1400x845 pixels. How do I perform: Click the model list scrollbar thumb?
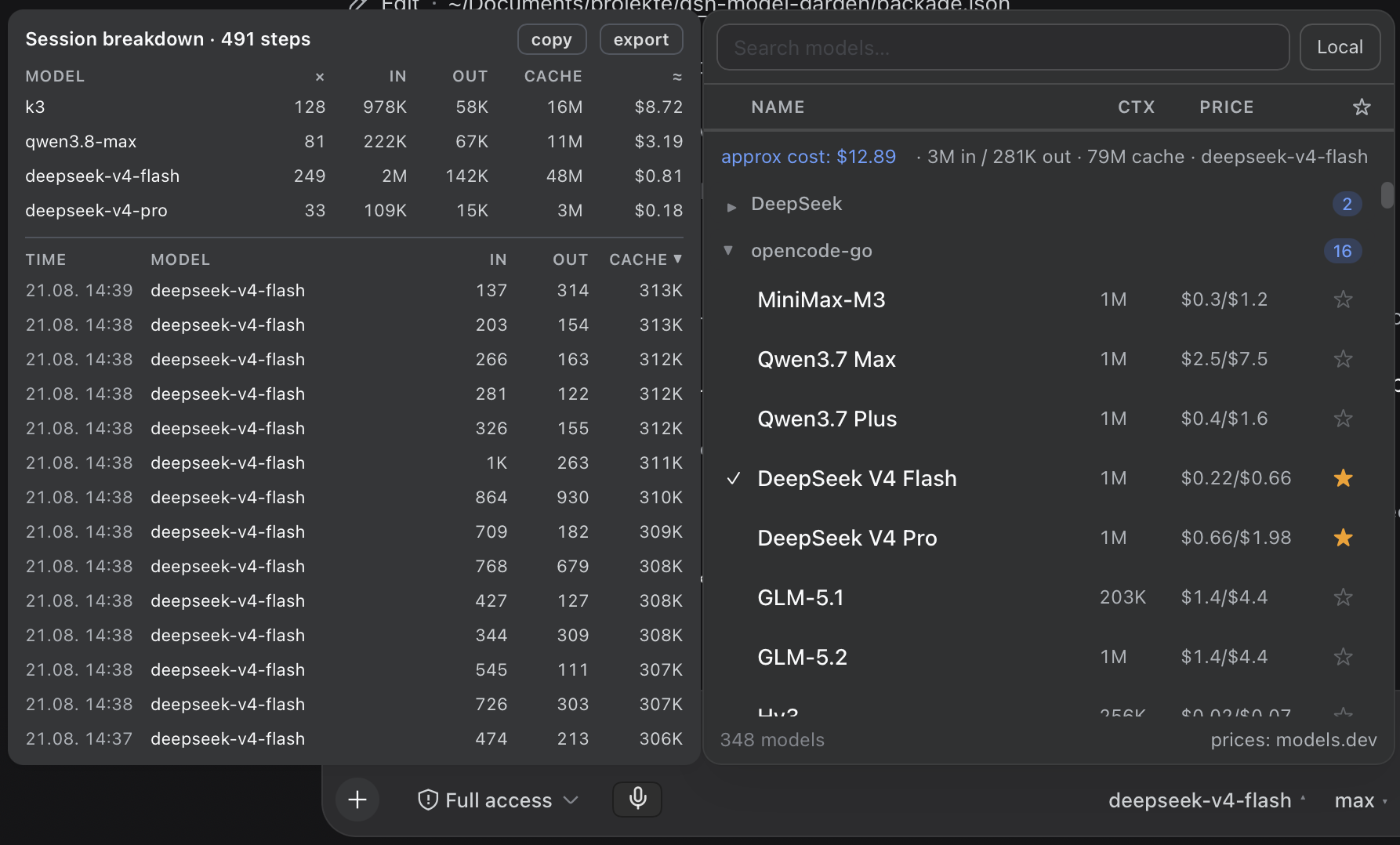point(1387,195)
